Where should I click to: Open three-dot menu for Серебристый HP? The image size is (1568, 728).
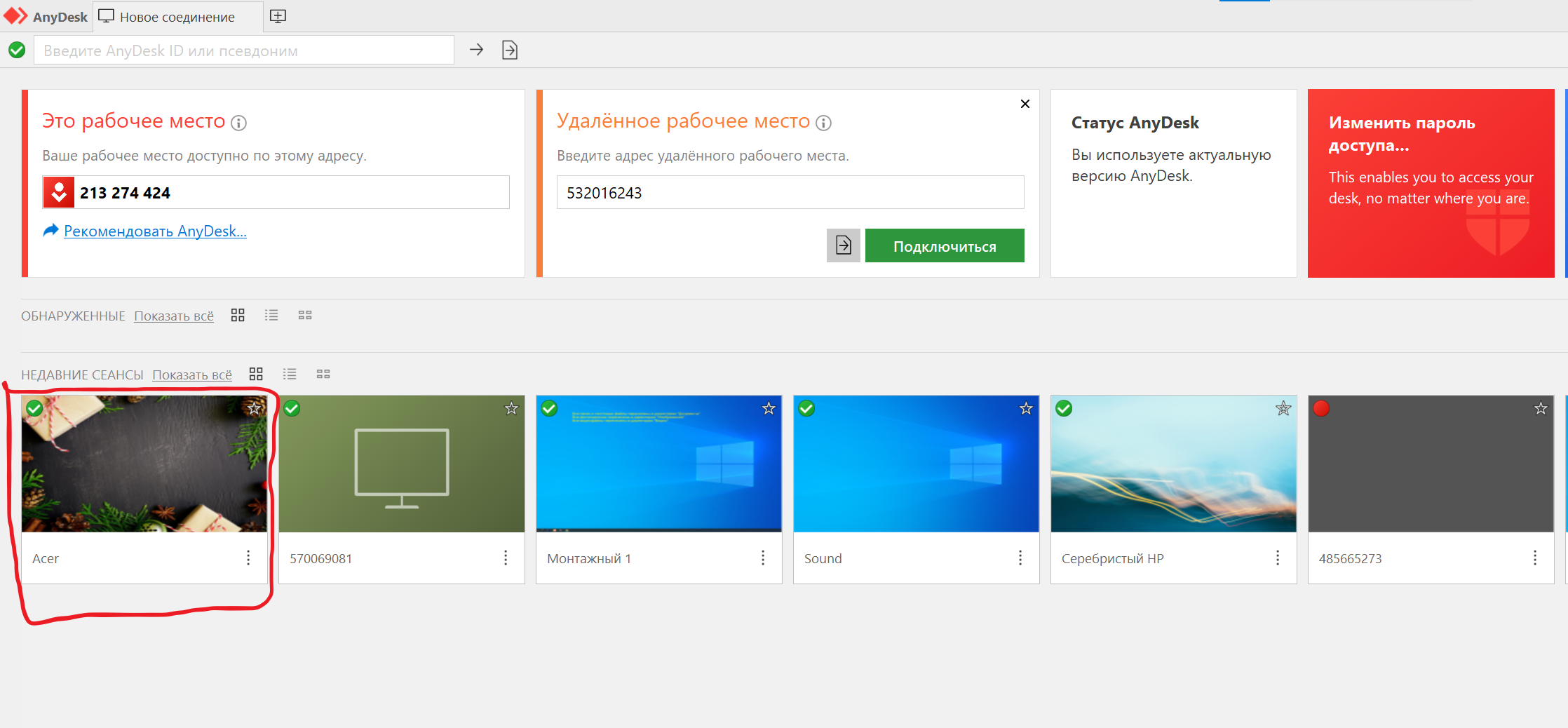pos(1278,558)
